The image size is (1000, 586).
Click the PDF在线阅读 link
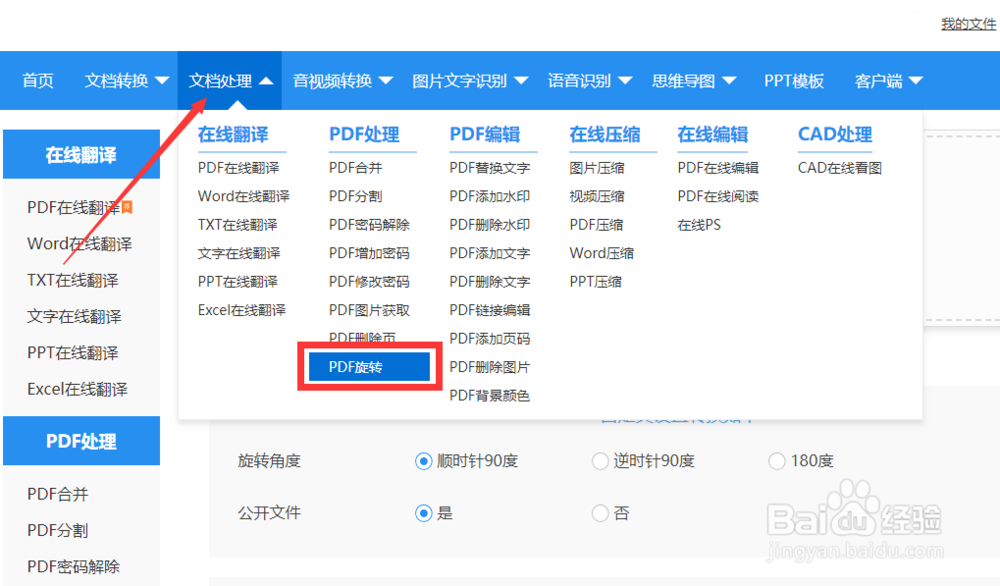(x=718, y=196)
